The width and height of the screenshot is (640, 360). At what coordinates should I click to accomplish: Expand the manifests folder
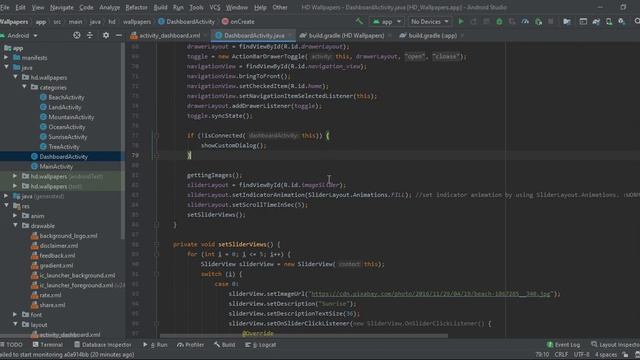(6, 58)
